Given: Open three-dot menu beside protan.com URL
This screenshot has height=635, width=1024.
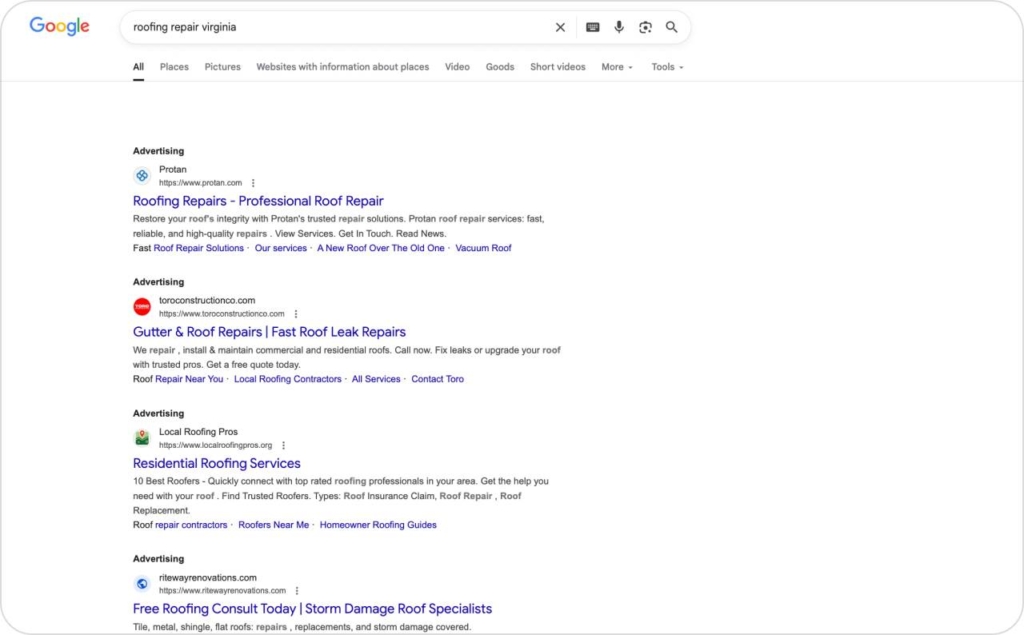Looking at the screenshot, I should pos(253,183).
